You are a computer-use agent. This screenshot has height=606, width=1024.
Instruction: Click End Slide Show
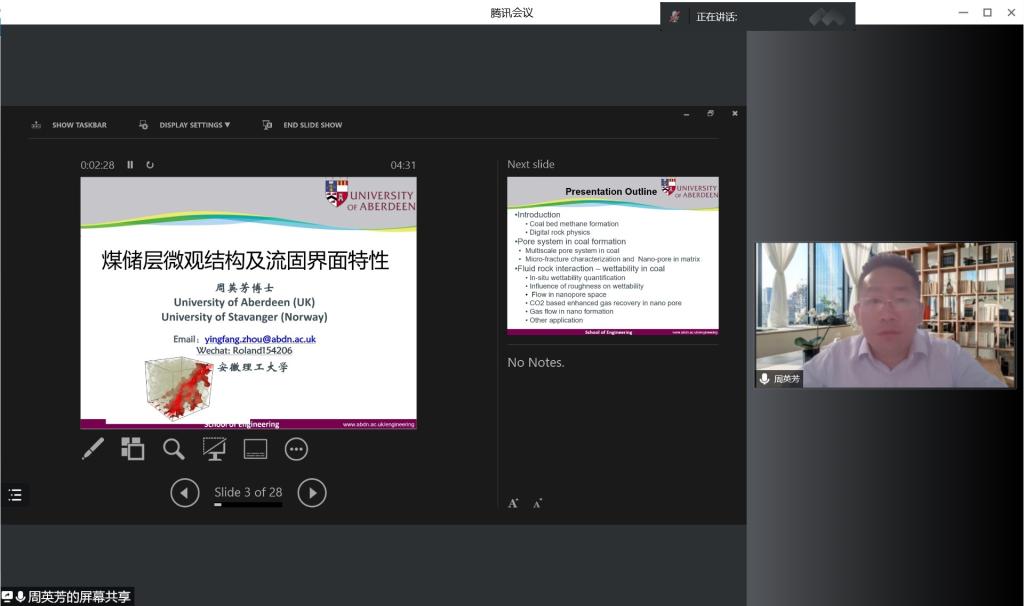tap(303, 125)
